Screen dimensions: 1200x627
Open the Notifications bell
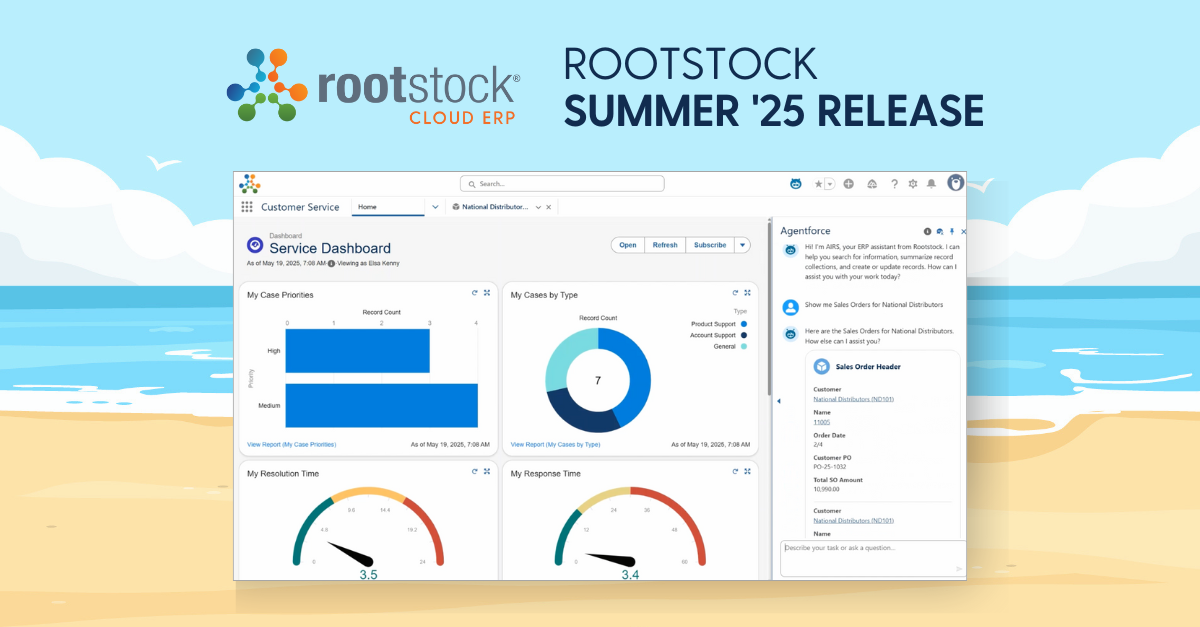[931, 184]
